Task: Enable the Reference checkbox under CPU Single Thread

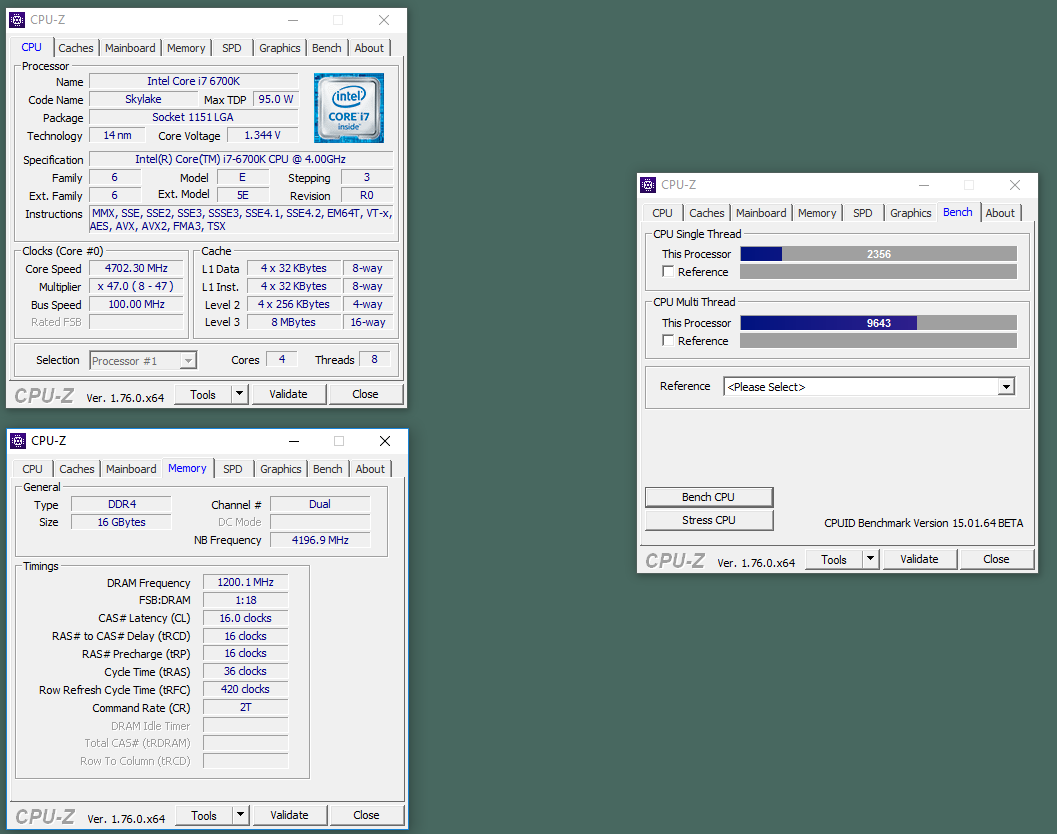Action: (668, 272)
